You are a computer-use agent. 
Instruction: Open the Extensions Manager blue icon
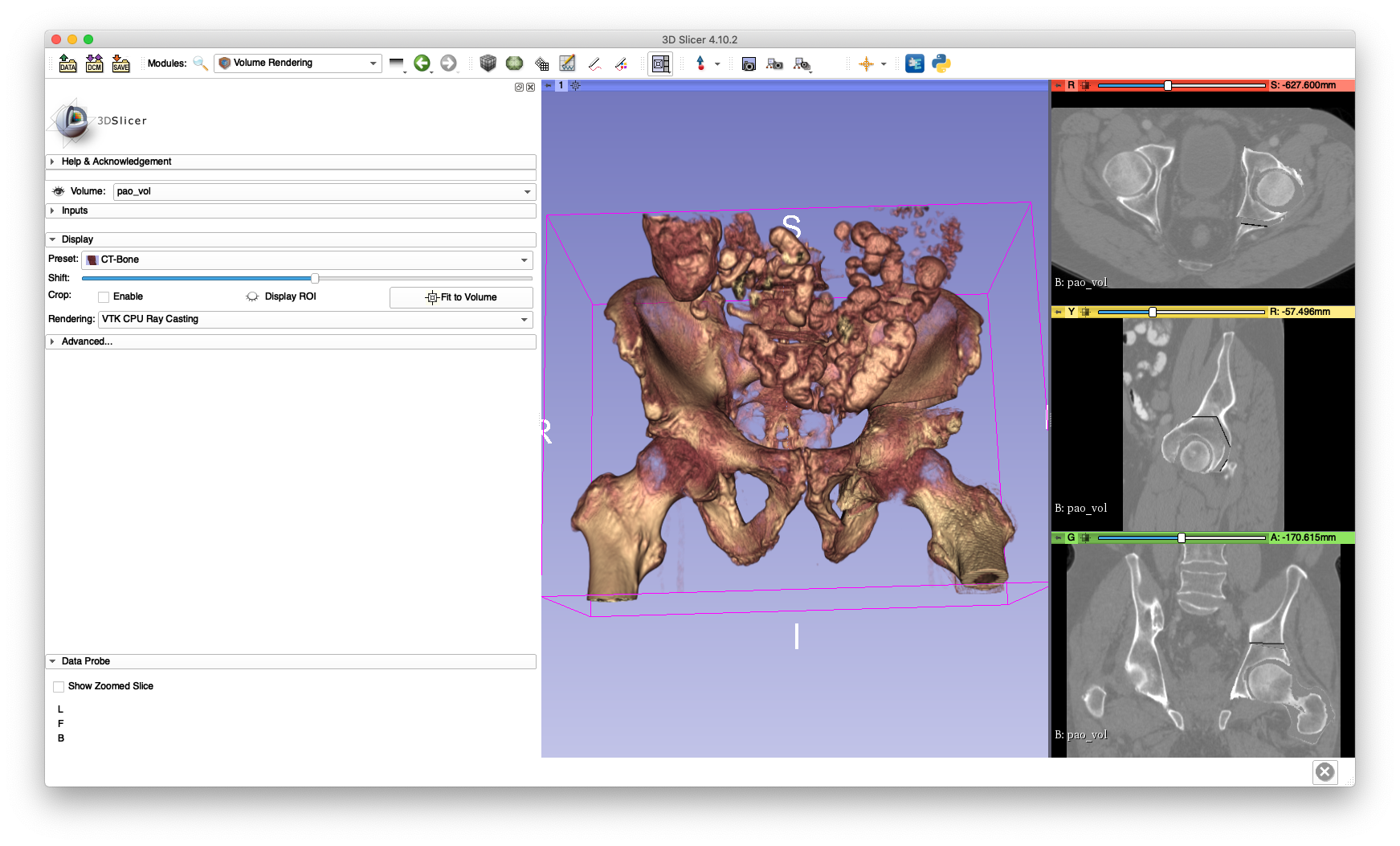tap(915, 63)
